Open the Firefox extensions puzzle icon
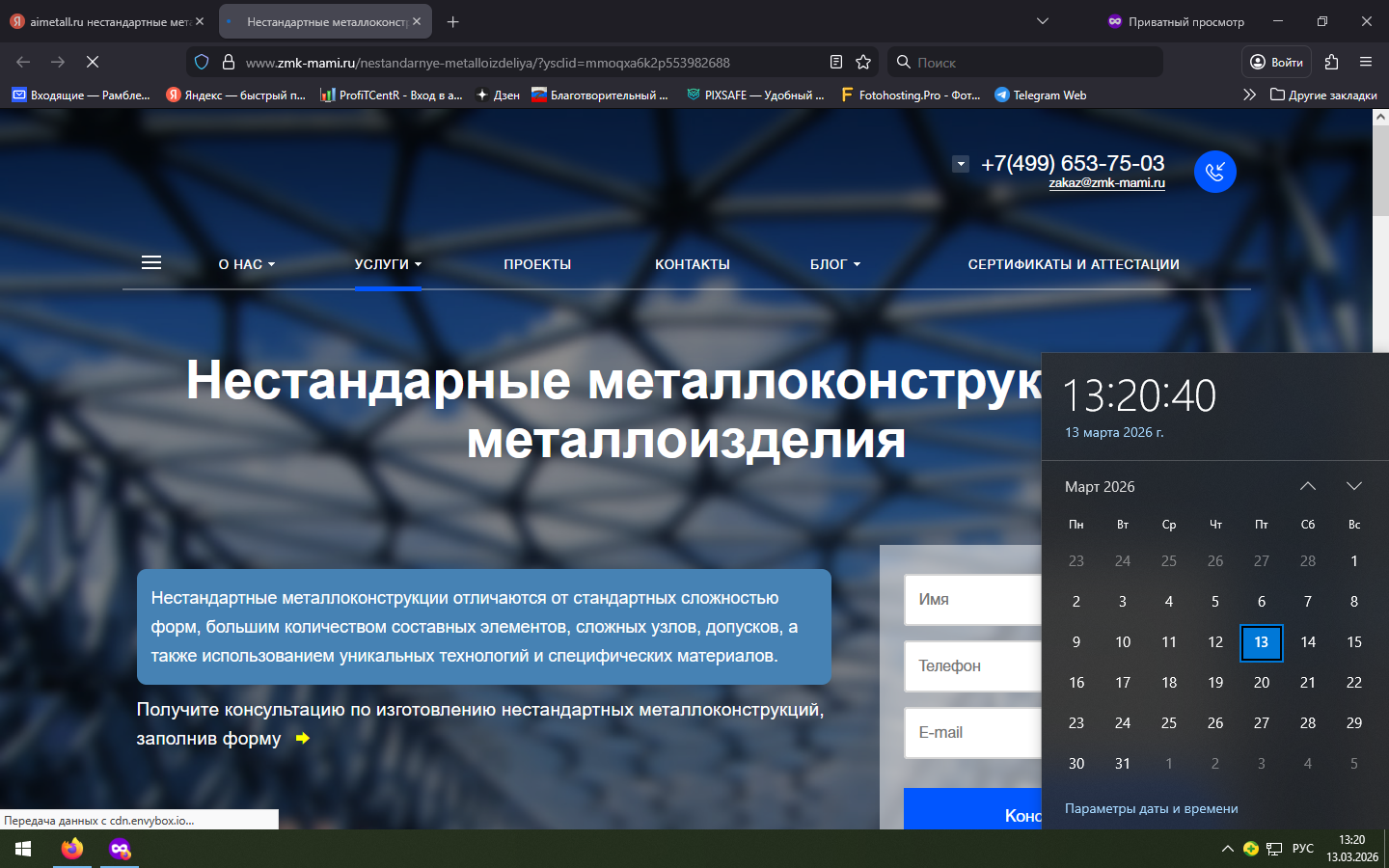Image resolution: width=1389 pixels, height=868 pixels. click(1331, 62)
